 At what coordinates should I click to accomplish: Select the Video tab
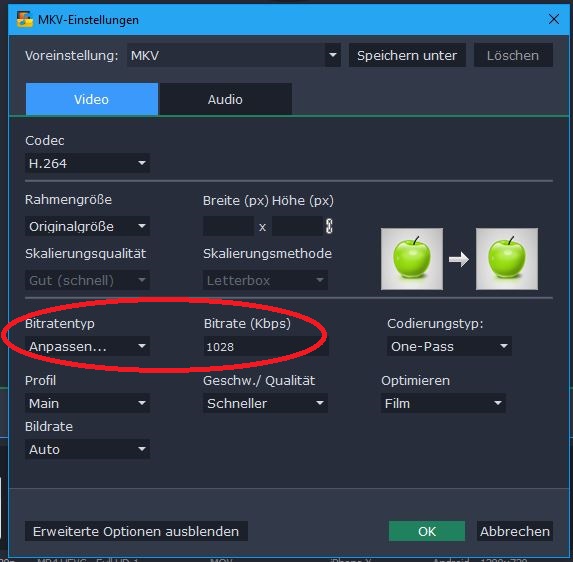92,99
